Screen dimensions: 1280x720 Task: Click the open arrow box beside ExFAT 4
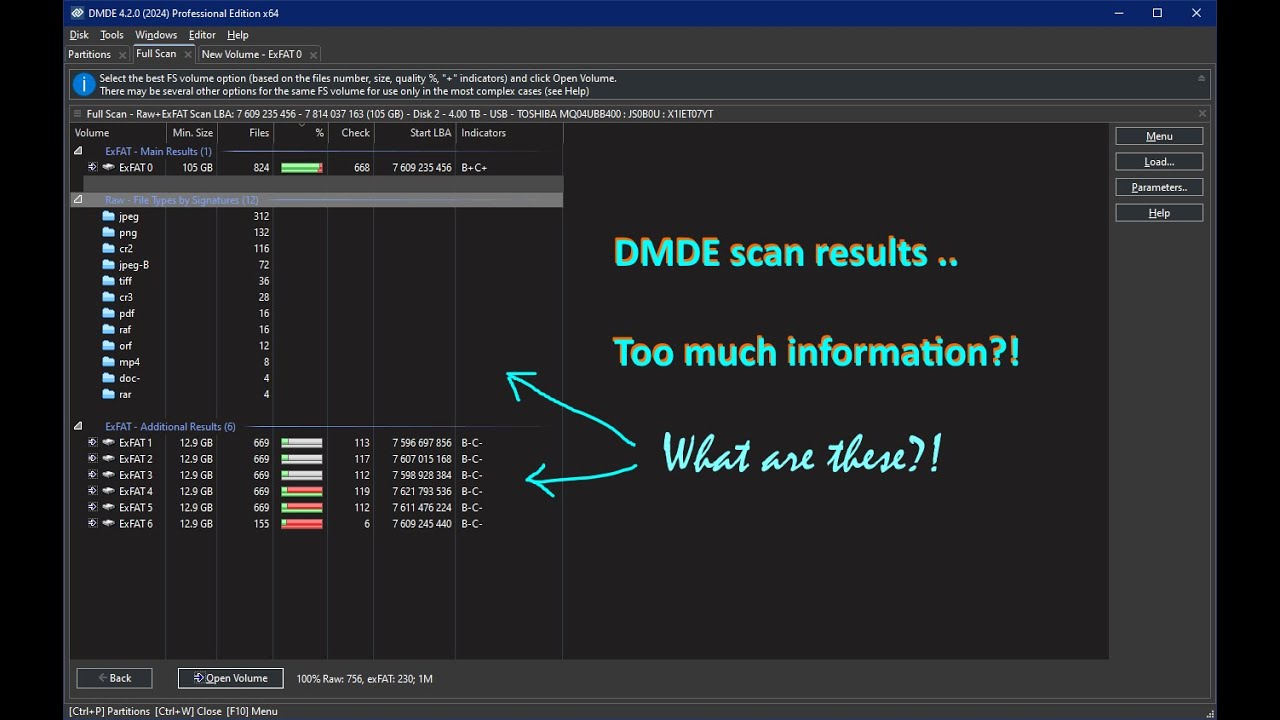pos(92,491)
